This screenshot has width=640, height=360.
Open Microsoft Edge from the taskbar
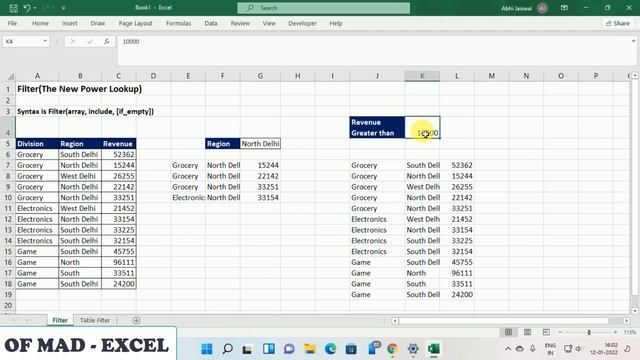pos(330,349)
